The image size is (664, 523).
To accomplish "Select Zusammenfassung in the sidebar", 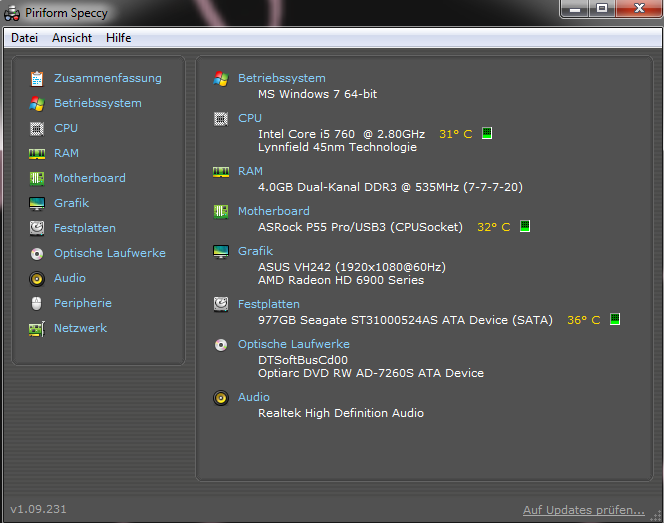I will (x=108, y=78).
